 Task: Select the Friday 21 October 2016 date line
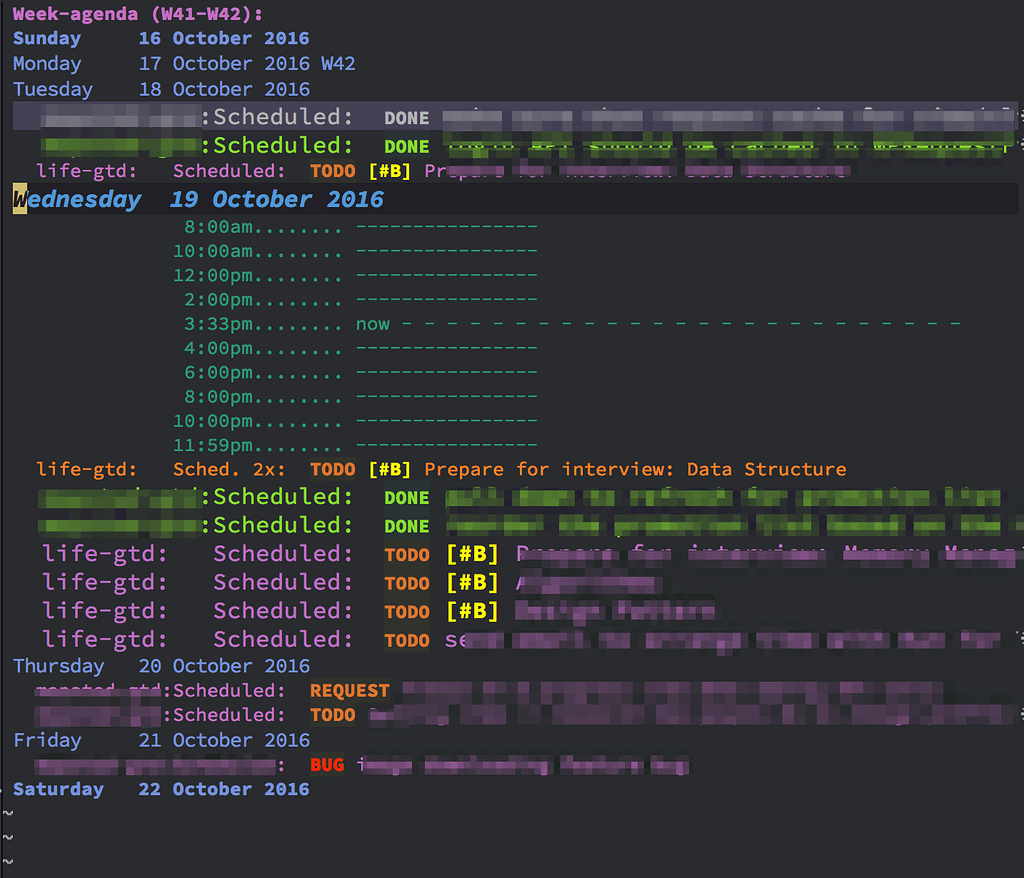(x=161, y=740)
